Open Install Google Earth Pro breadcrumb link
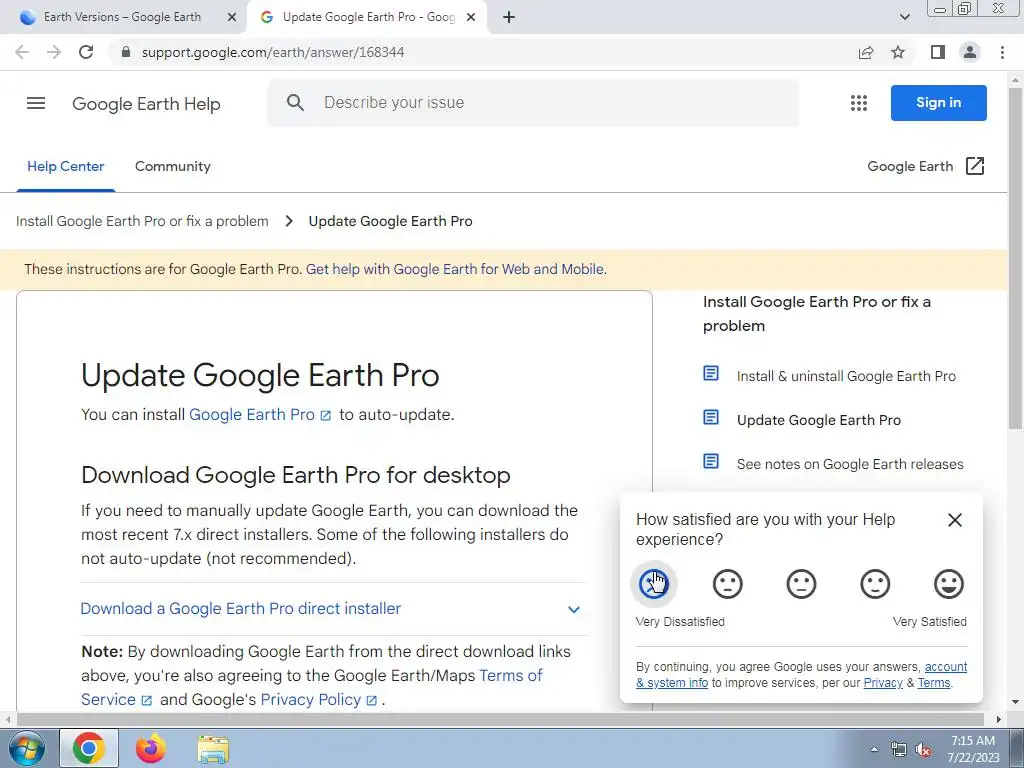 tap(142, 221)
